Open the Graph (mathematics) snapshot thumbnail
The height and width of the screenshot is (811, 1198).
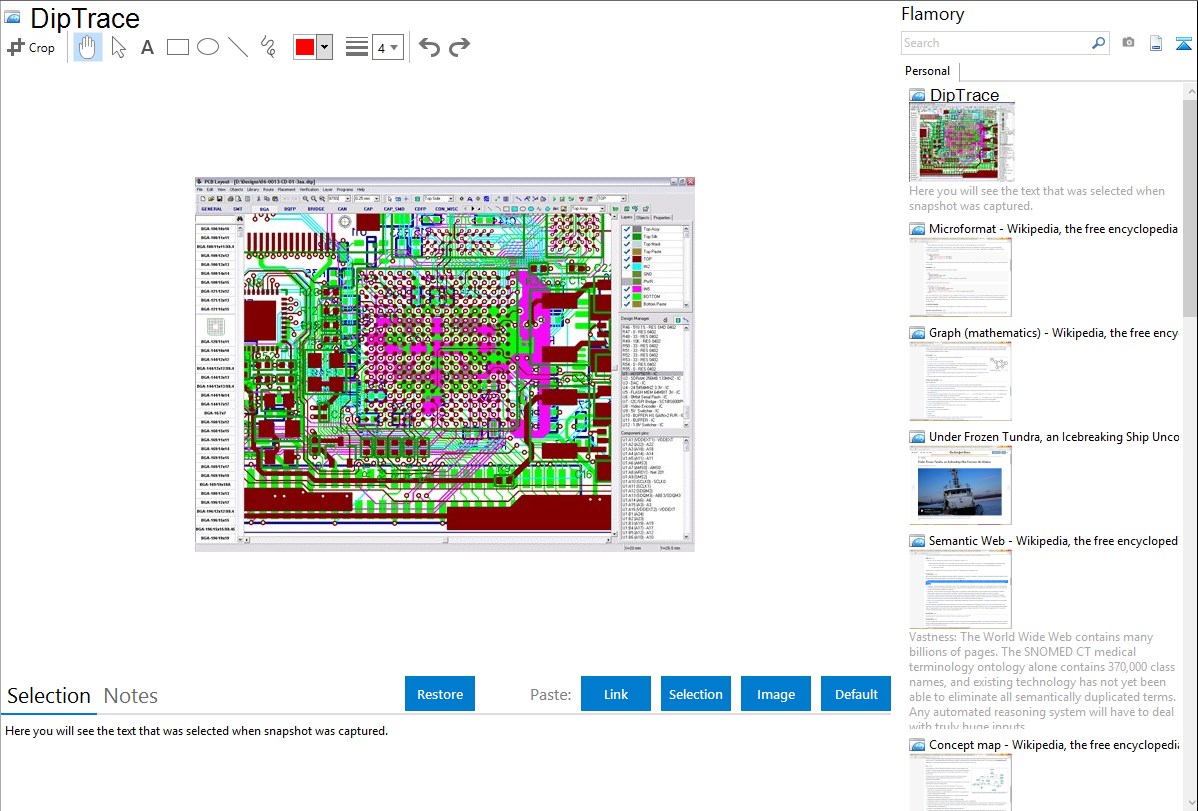click(x=960, y=381)
